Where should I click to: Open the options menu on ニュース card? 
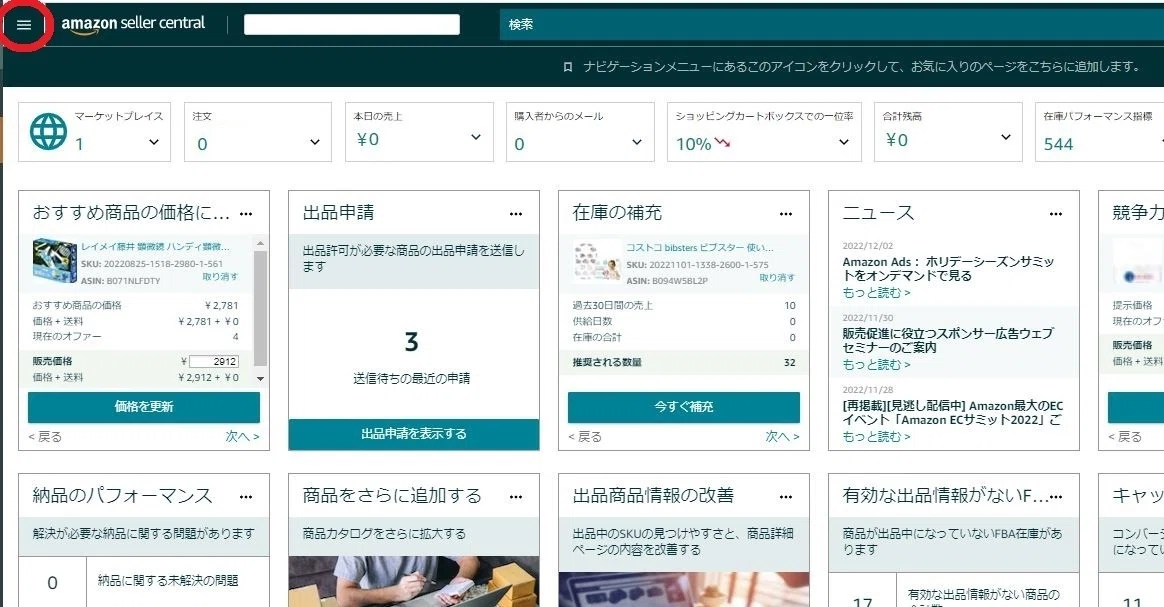[x=1056, y=214]
